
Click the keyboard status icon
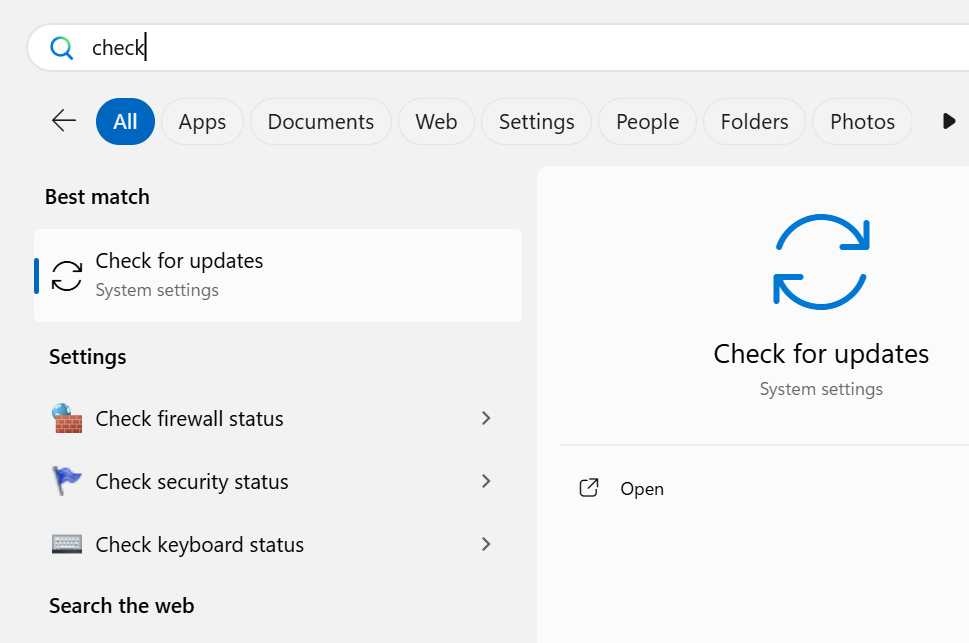click(x=67, y=544)
